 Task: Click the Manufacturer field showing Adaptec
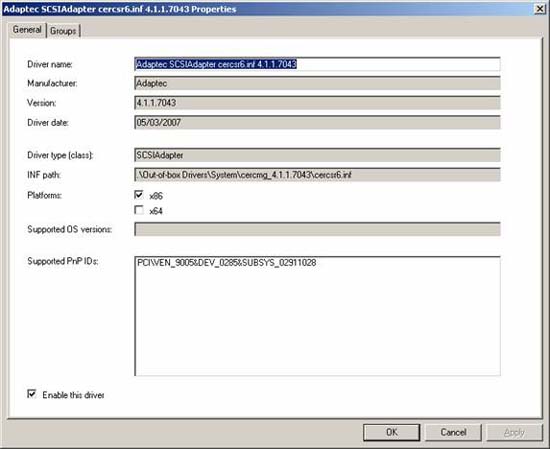pos(317,83)
